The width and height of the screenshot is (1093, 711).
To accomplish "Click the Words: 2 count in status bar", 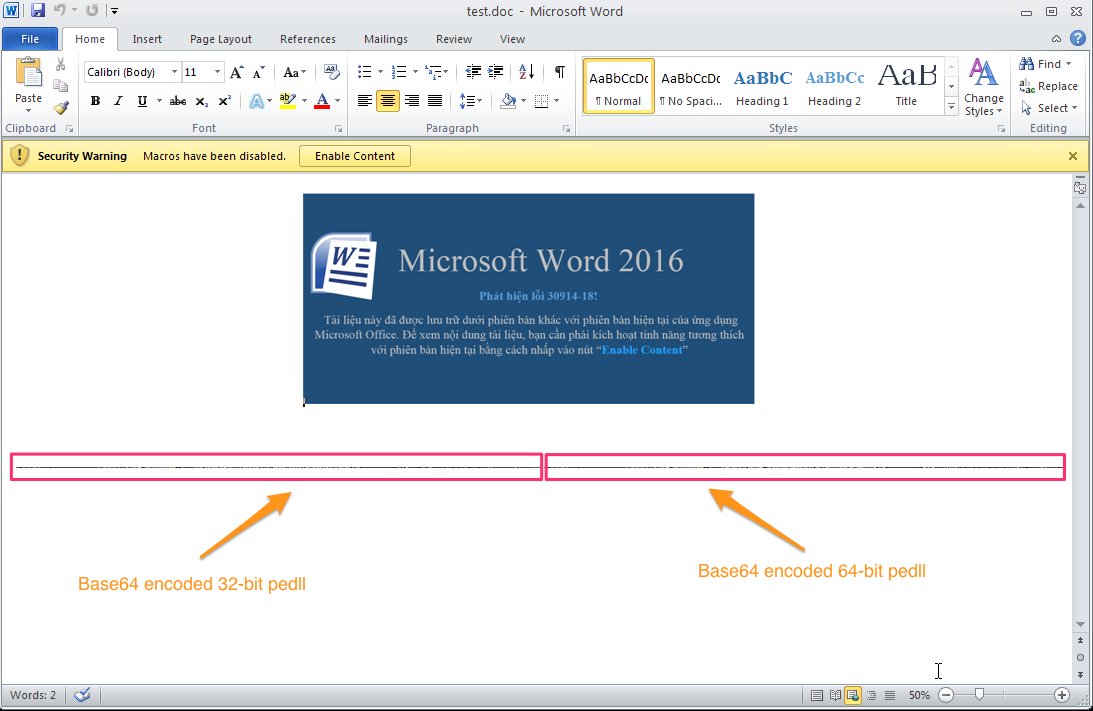I will [x=33, y=695].
